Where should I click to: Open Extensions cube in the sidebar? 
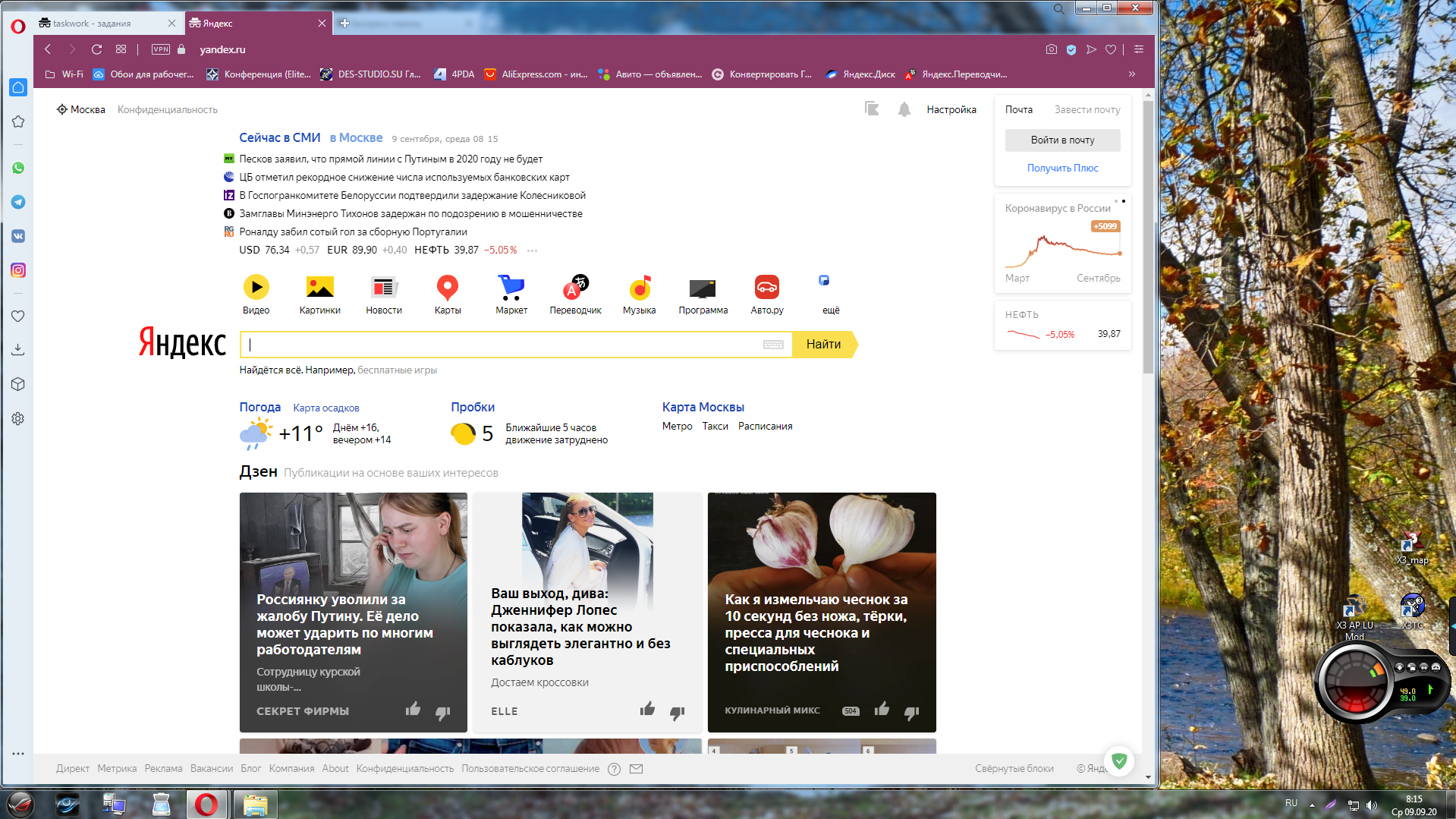(18, 384)
